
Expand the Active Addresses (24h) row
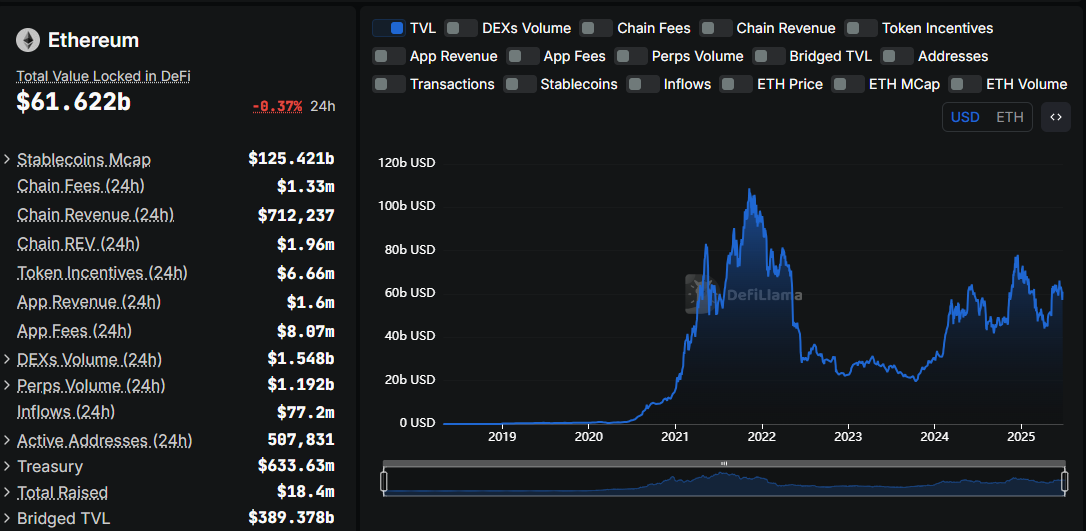pyautogui.click(x=7, y=440)
